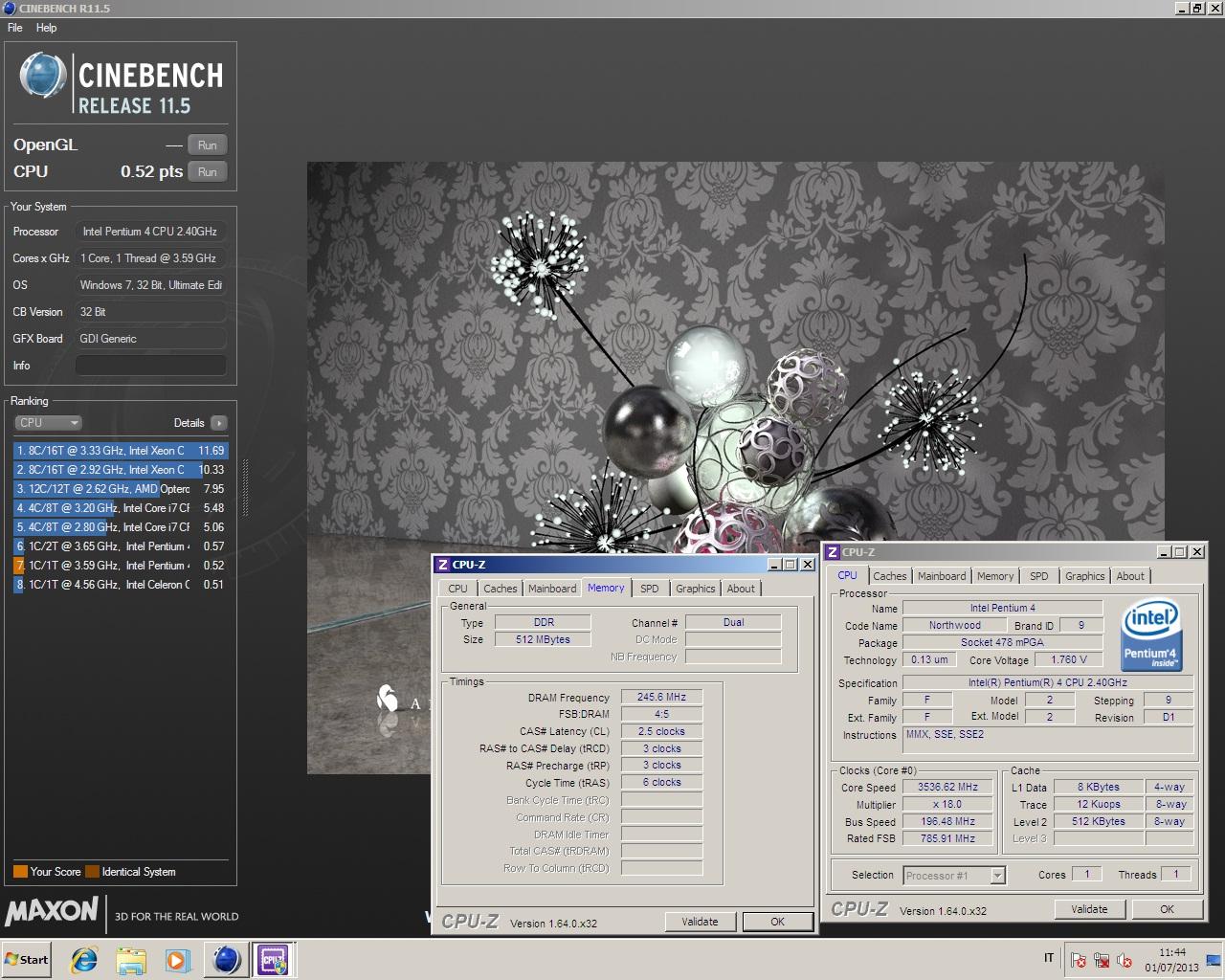Viewport: 1225px width, 980px height.
Task: Run the CPU benchmark
Action: 207,172
